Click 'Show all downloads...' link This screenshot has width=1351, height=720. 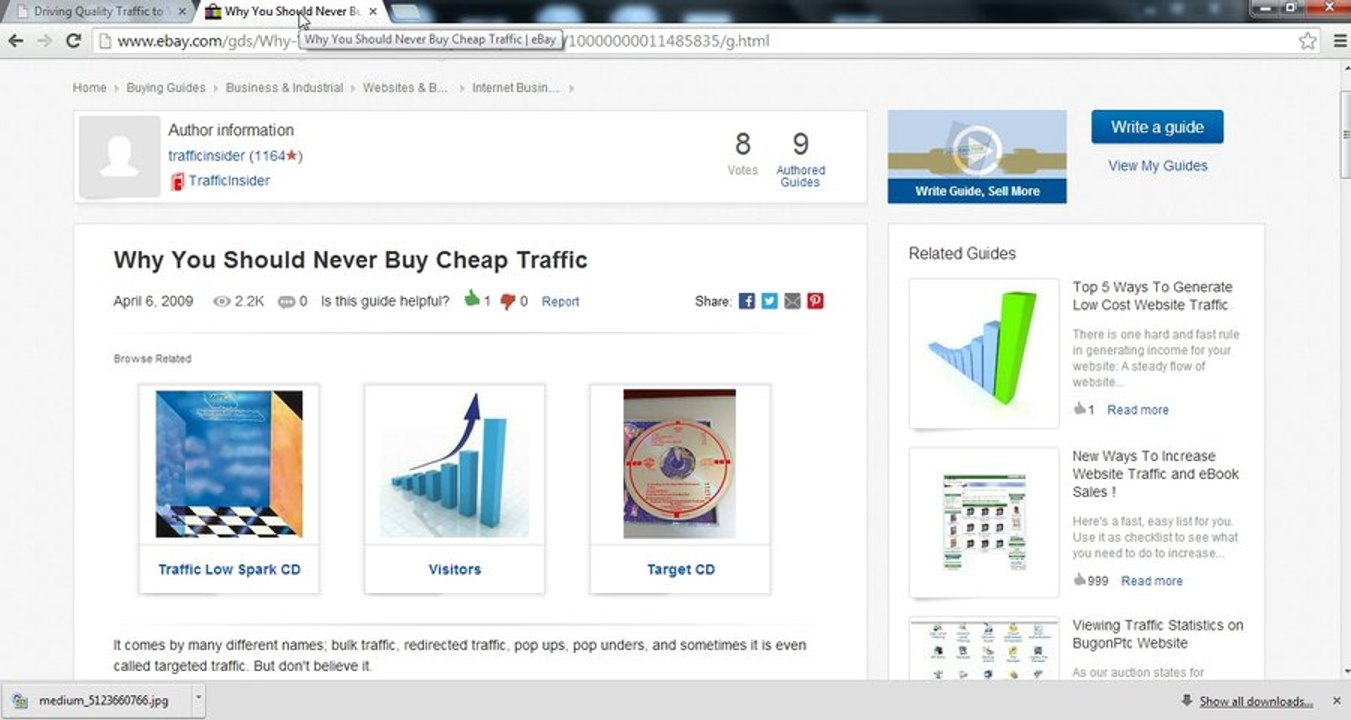1256,701
